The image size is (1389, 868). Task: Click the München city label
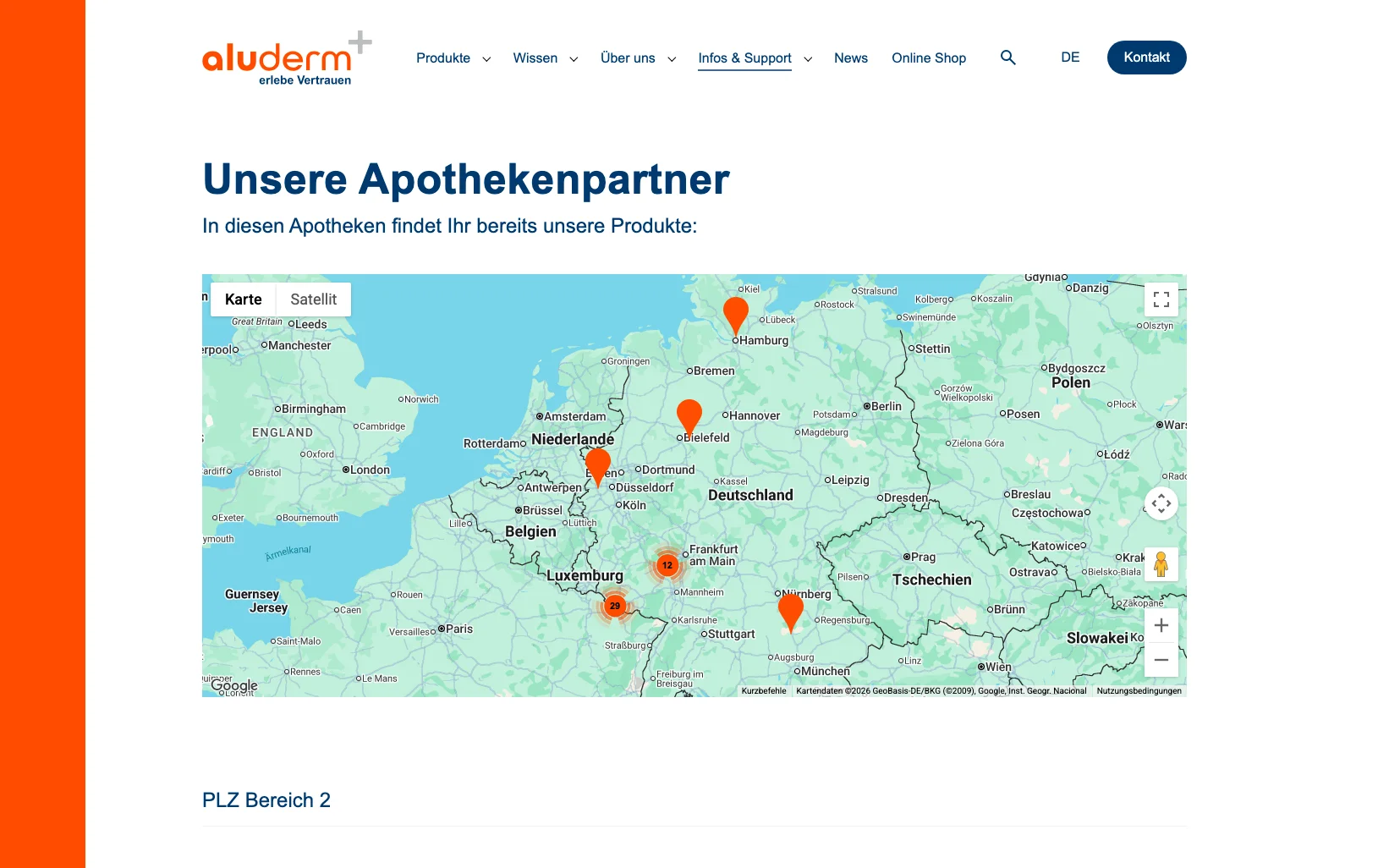pyautogui.click(x=825, y=671)
